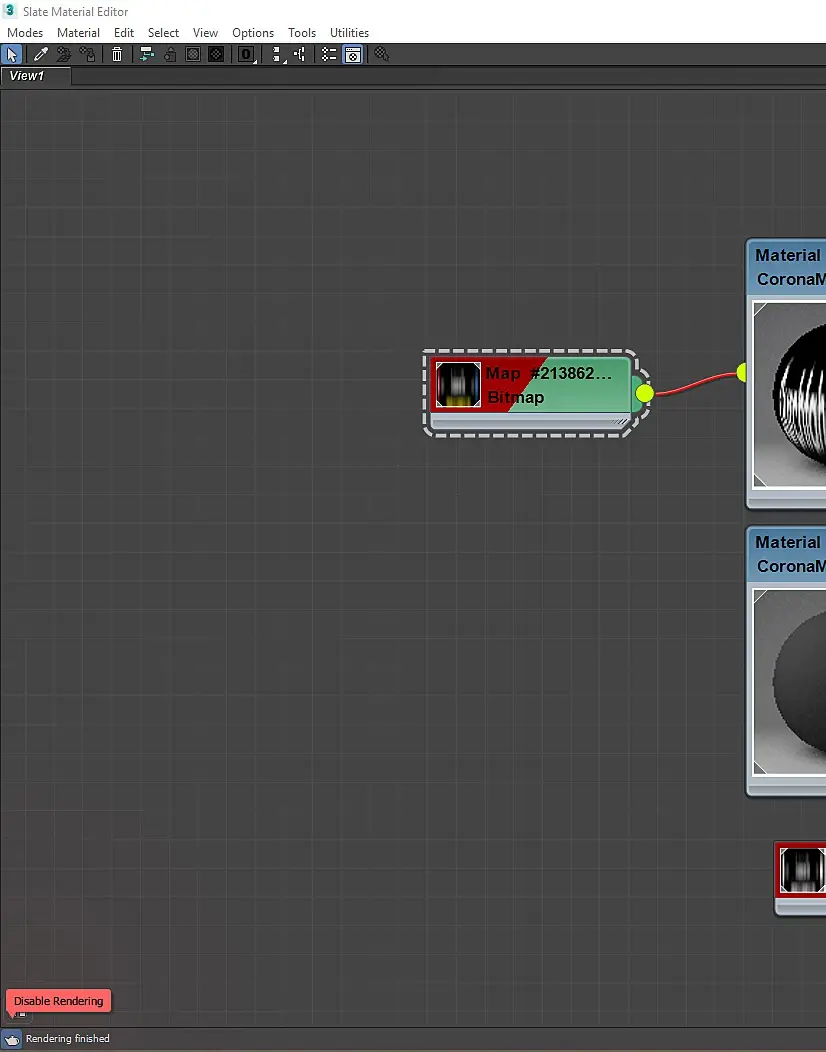Click Select by Material icon

click(x=382, y=54)
